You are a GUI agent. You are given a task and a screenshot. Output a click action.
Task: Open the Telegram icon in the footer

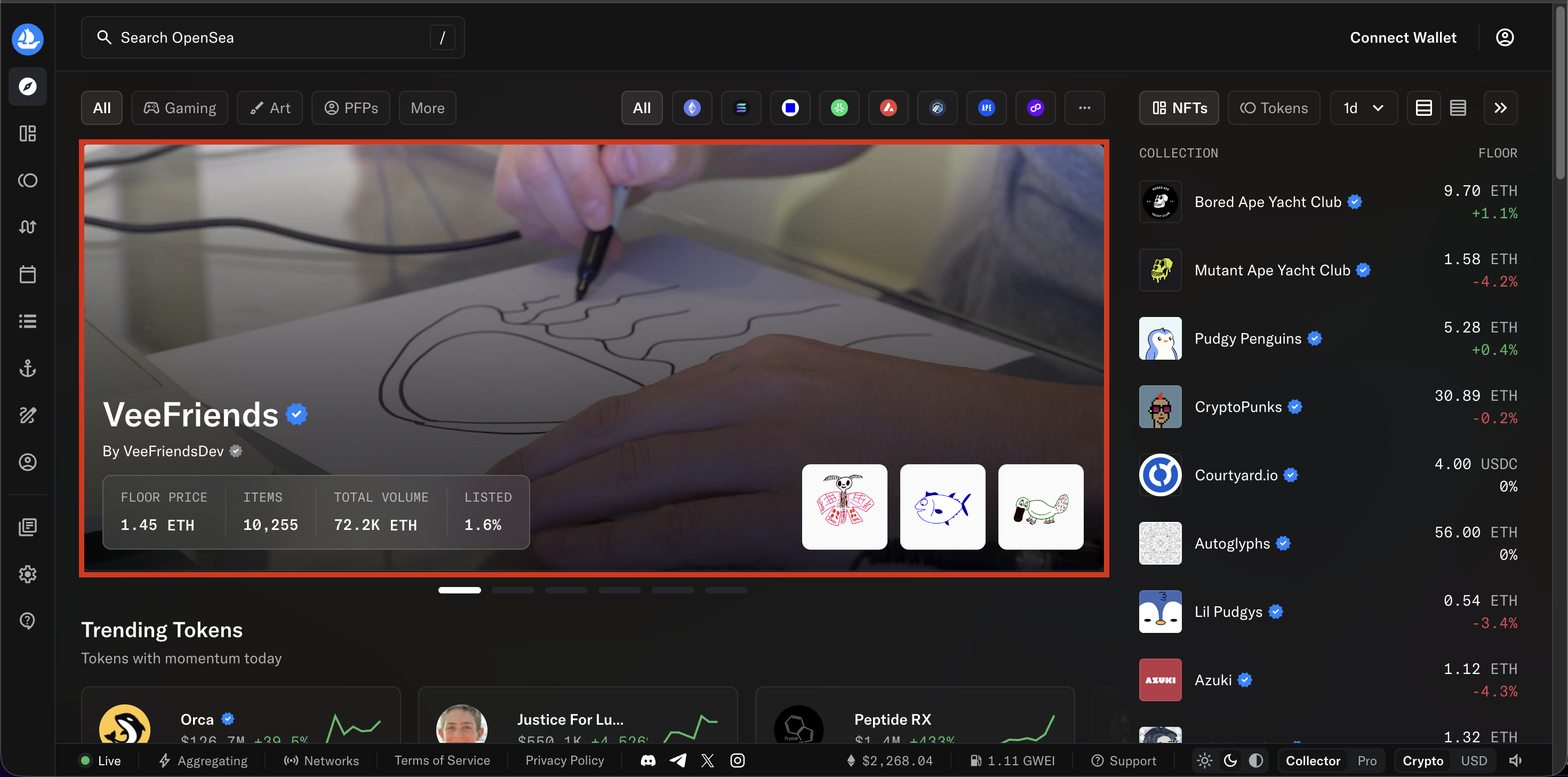coord(678,760)
